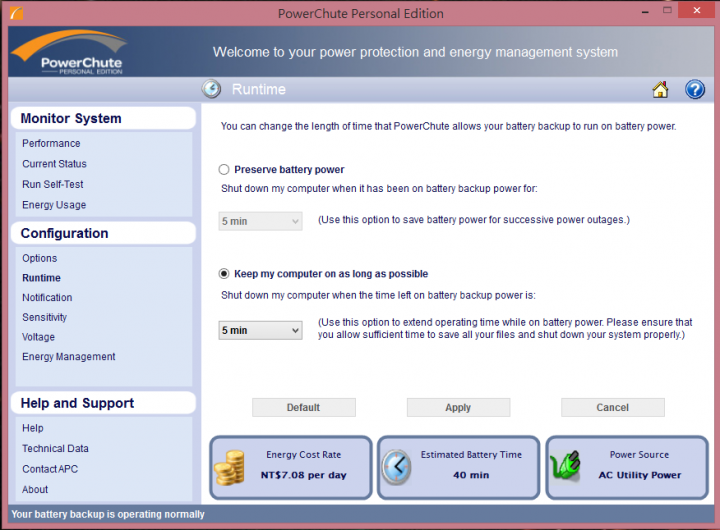Go to Run Self-Test
The height and width of the screenshot is (530, 720).
[x=53, y=184]
